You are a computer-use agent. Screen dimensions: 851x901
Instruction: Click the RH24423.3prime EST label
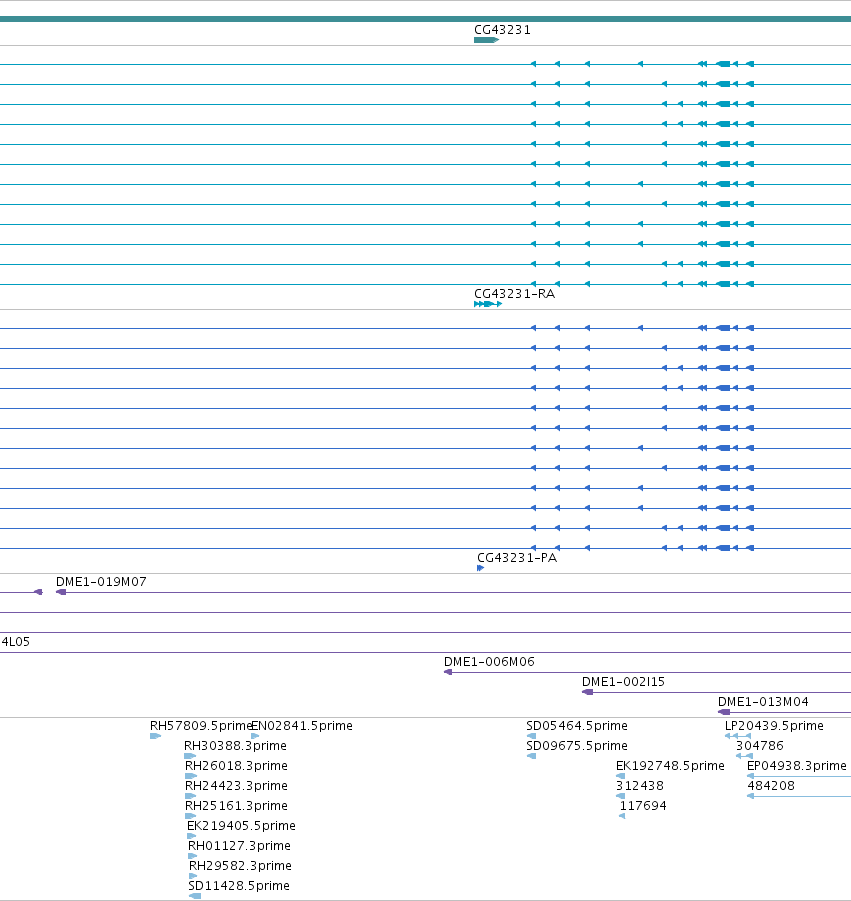point(236,786)
